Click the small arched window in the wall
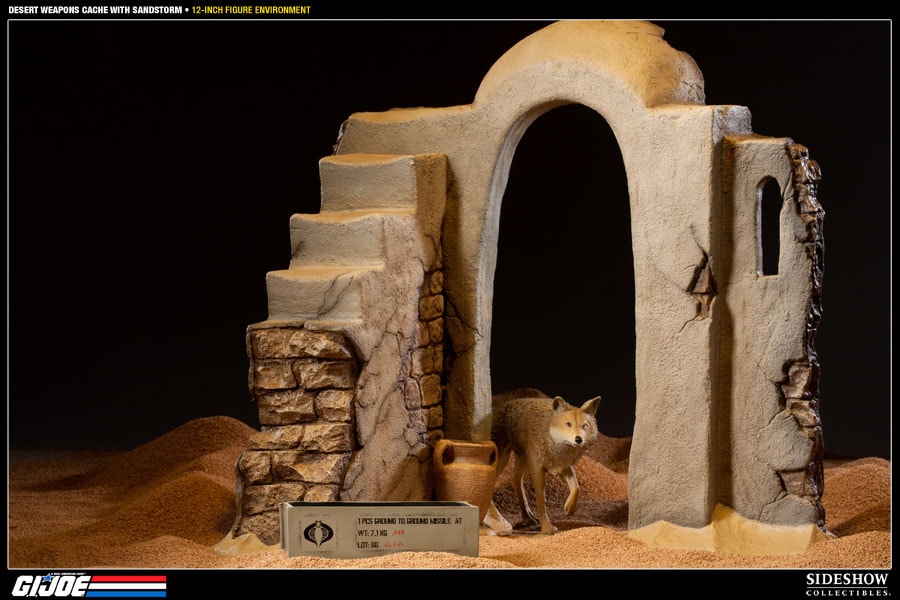 pyautogui.click(x=769, y=226)
